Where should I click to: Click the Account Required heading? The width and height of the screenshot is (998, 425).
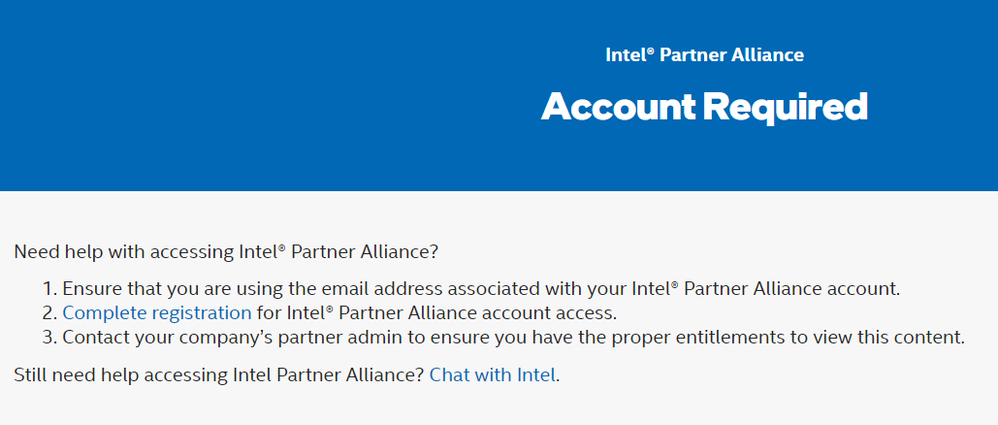[x=704, y=106]
